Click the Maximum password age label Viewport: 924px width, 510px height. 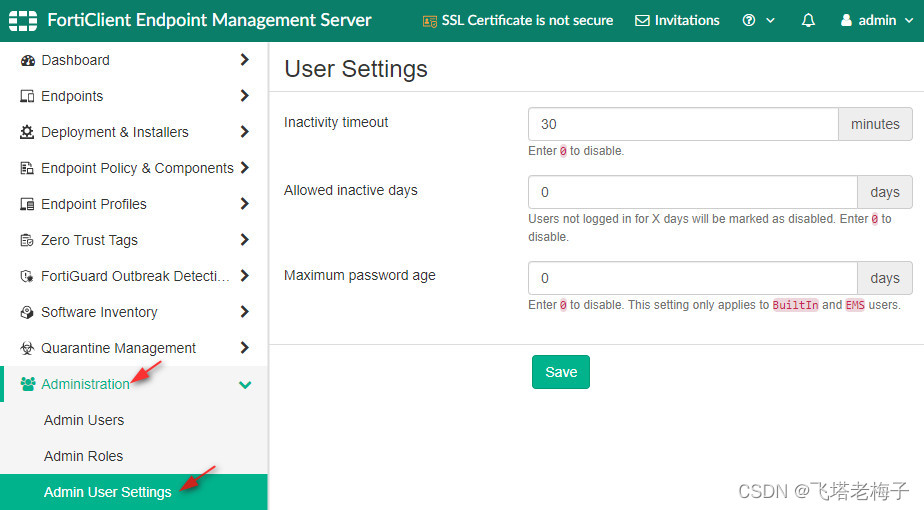click(x=359, y=275)
